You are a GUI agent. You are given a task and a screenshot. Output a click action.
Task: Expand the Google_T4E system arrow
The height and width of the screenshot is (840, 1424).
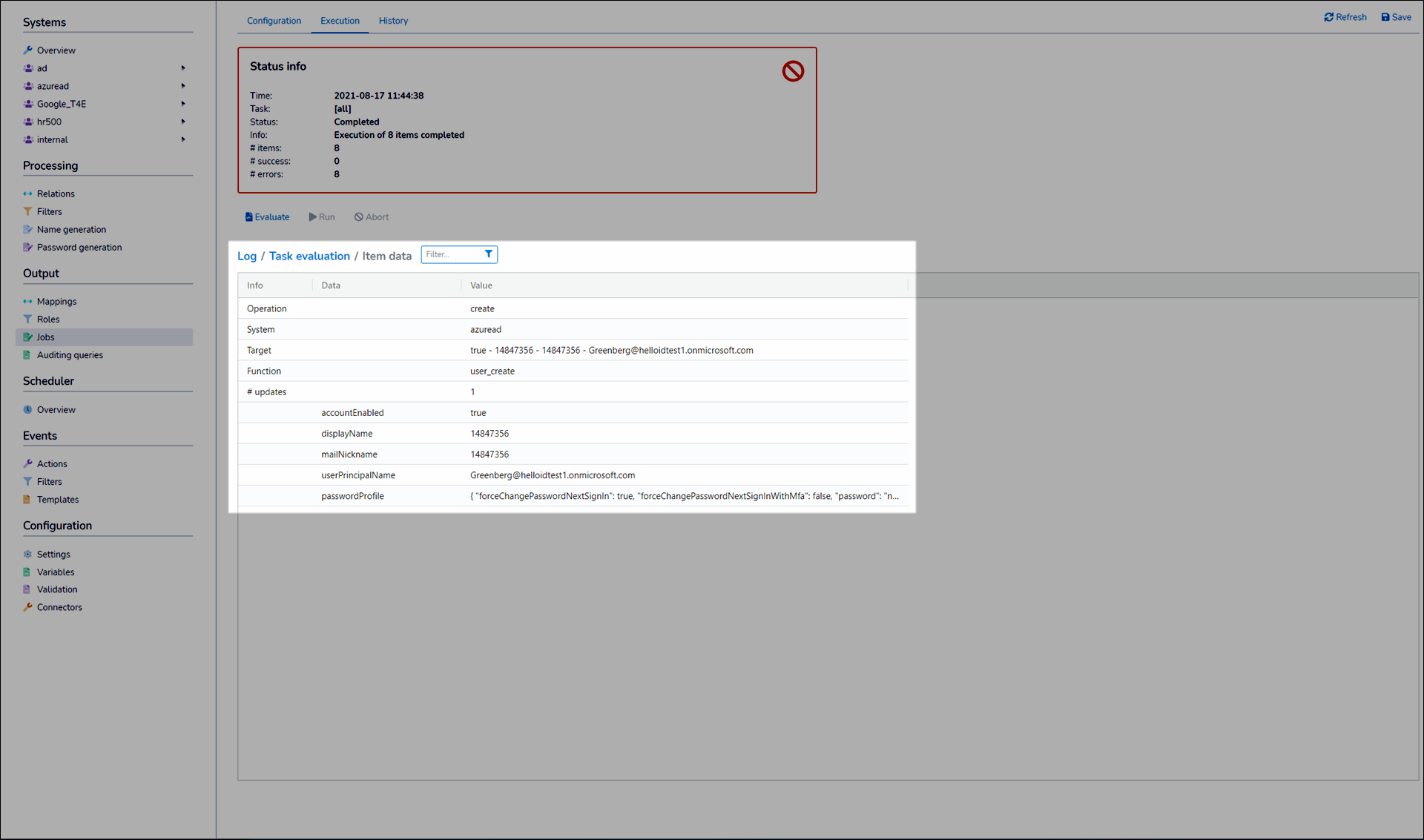pos(183,104)
